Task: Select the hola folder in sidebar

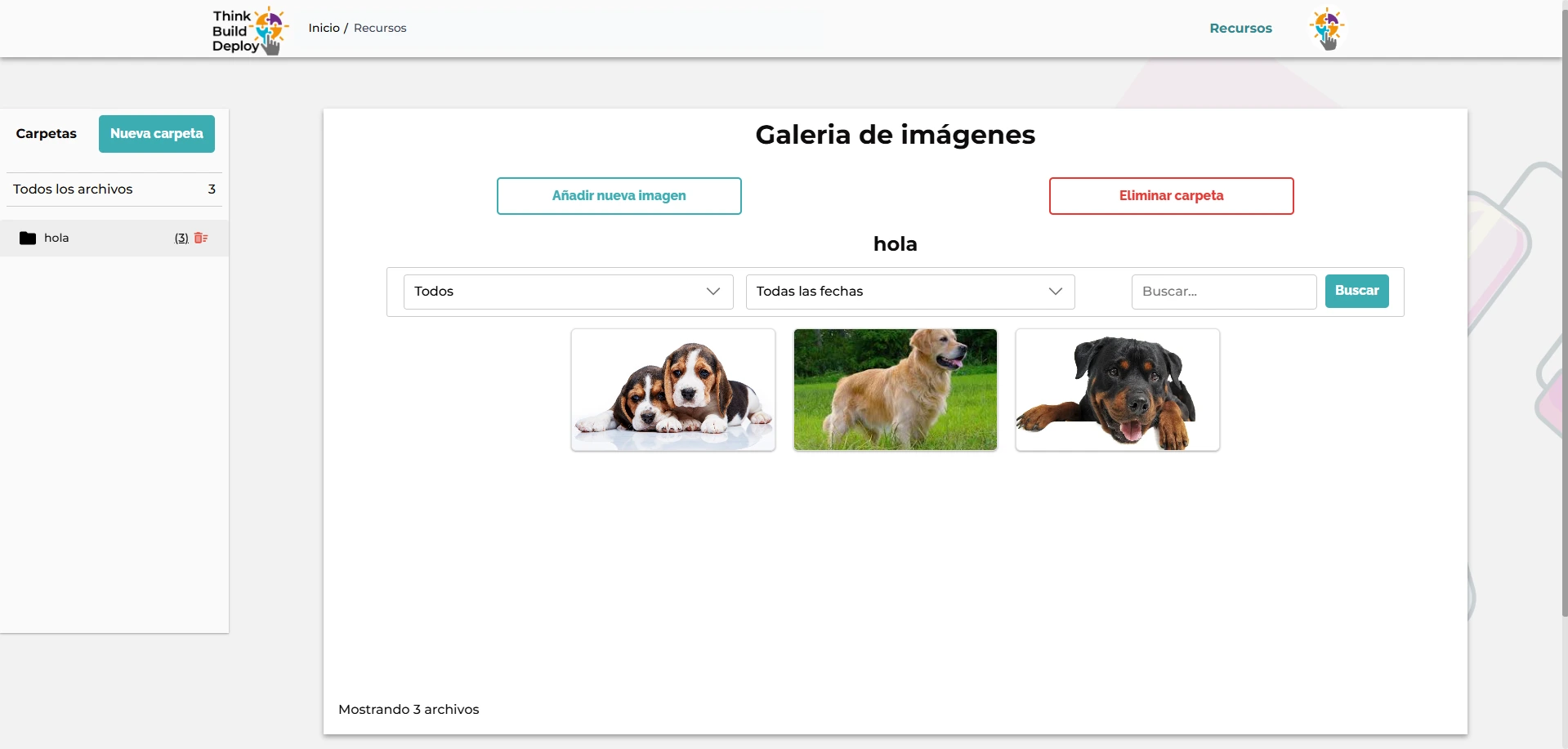Action: click(x=56, y=238)
